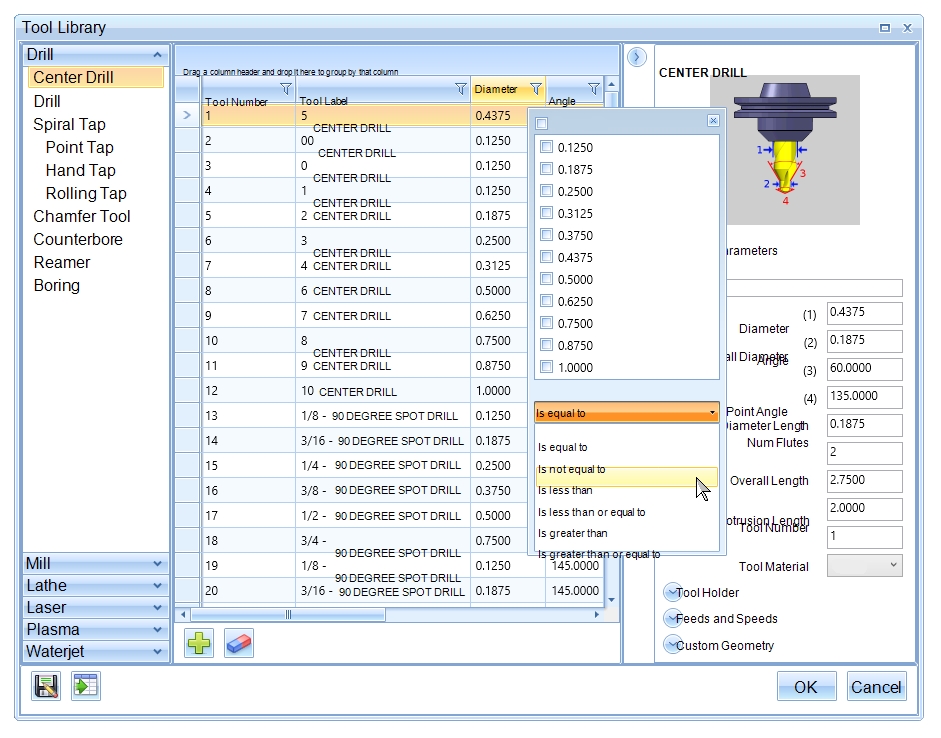This screenshot has width=941, height=738.
Task: Click the save tool library icon
Action: coord(46,686)
